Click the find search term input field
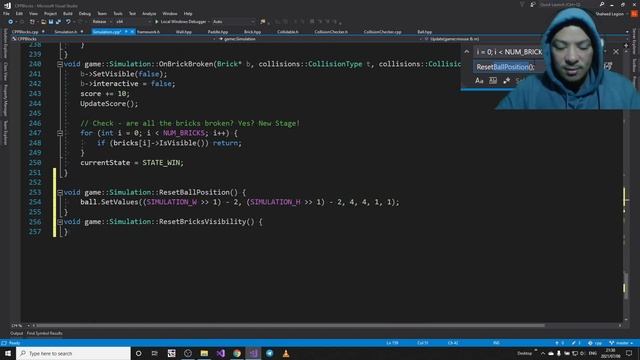The width and height of the screenshot is (640, 360). click(x=509, y=52)
